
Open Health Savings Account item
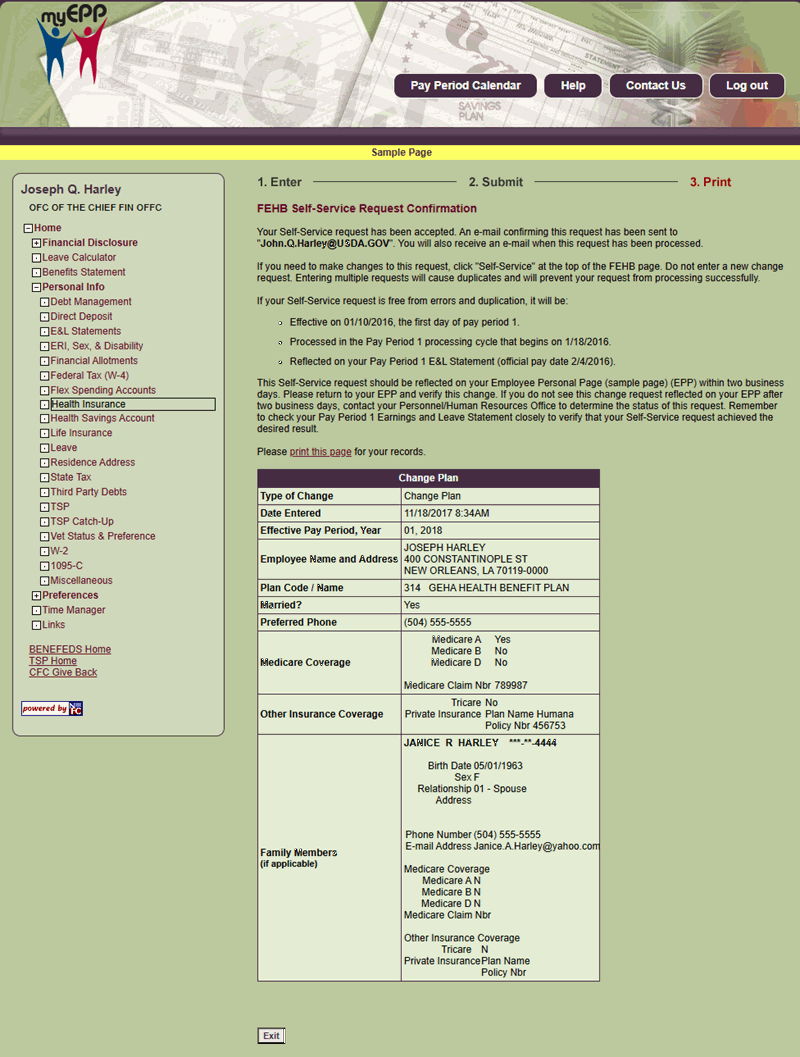tap(102, 419)
